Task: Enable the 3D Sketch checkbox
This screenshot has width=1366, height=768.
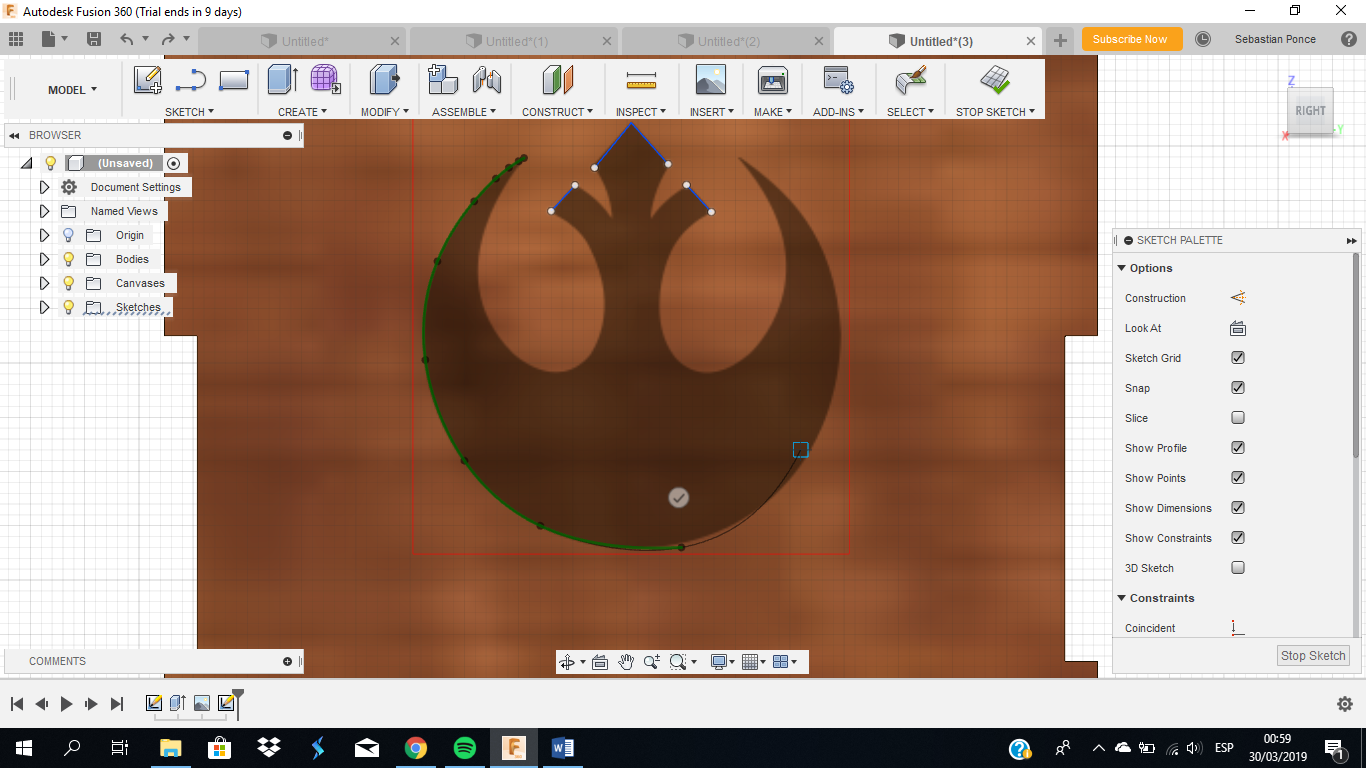Action: pyautogui.click(x=1238, y=568)
